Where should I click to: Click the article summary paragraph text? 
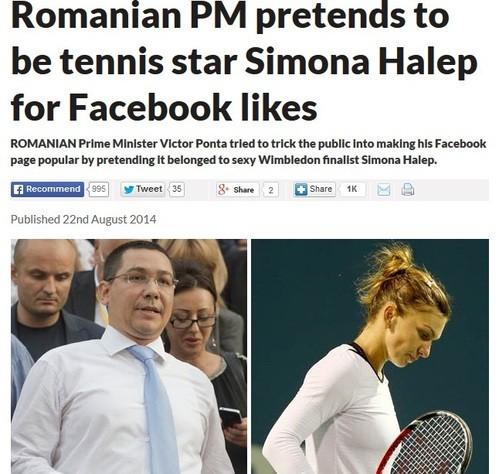tap(248, 152)
